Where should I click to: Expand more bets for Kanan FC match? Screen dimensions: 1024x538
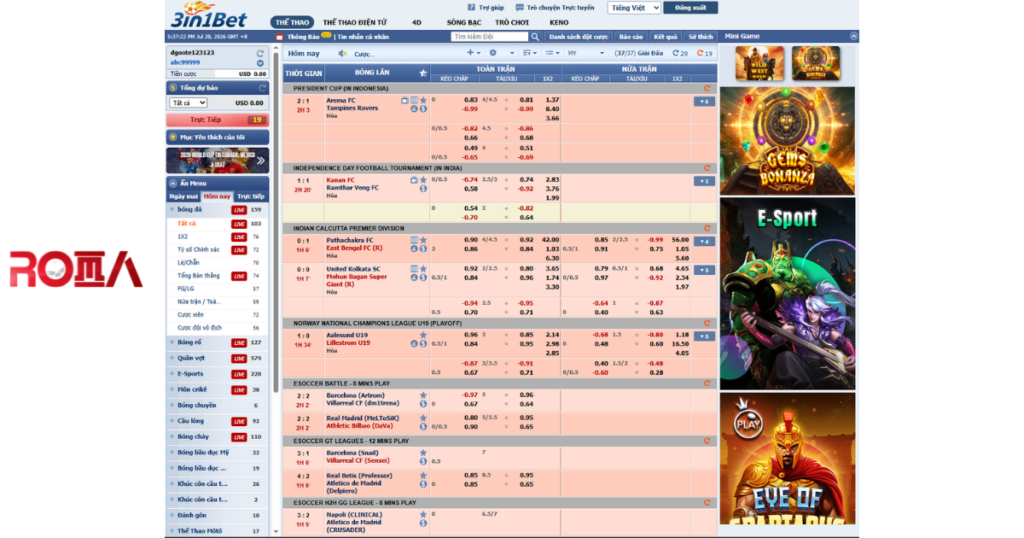(x=704, y=182)
